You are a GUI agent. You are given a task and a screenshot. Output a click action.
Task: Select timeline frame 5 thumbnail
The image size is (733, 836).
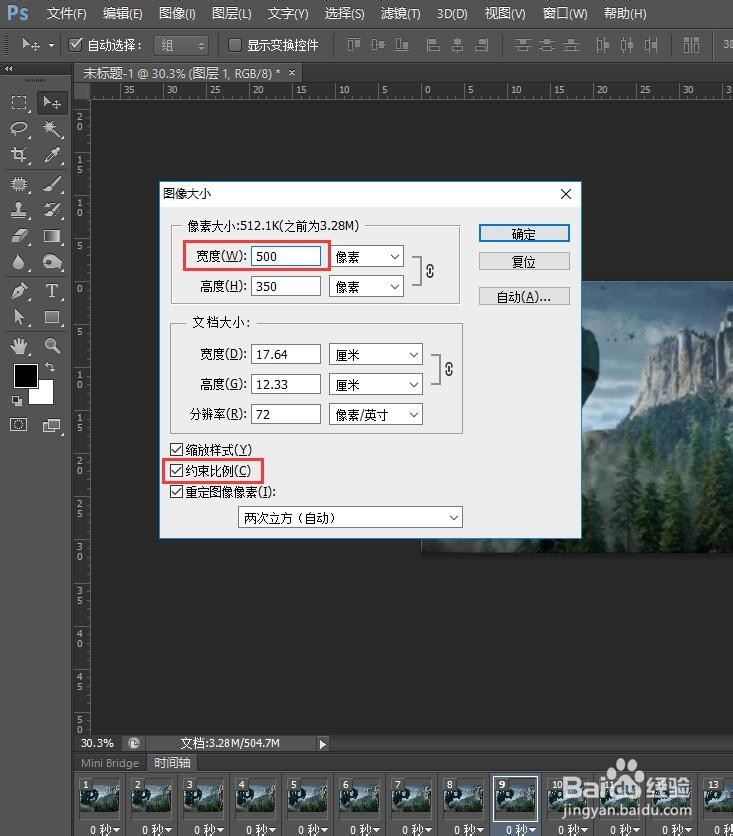pyautogui.click(x=308, y=798)
